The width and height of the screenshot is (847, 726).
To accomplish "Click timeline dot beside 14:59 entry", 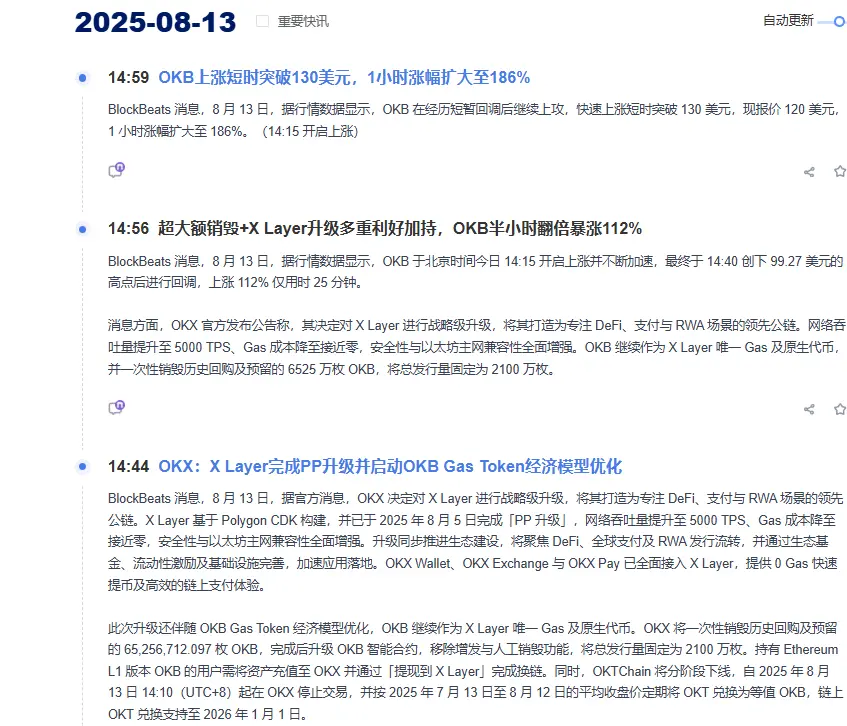I will click(82, 78).
